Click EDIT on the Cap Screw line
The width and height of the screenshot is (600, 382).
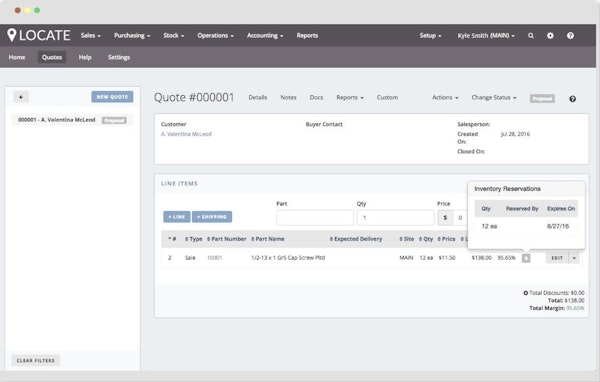pos(557,258)
